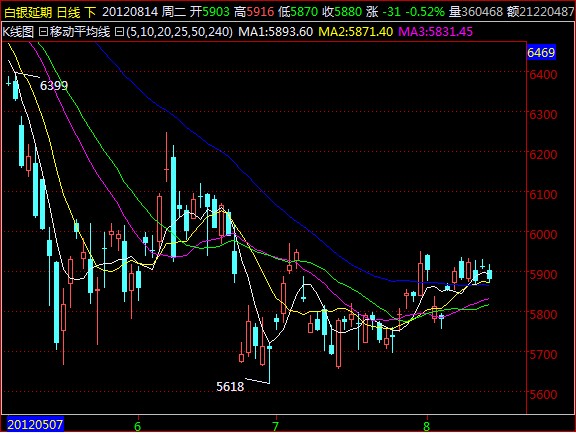576x433 pixels.
Task: Click the 6000 level on price axis
Action: tap(543, 234)
